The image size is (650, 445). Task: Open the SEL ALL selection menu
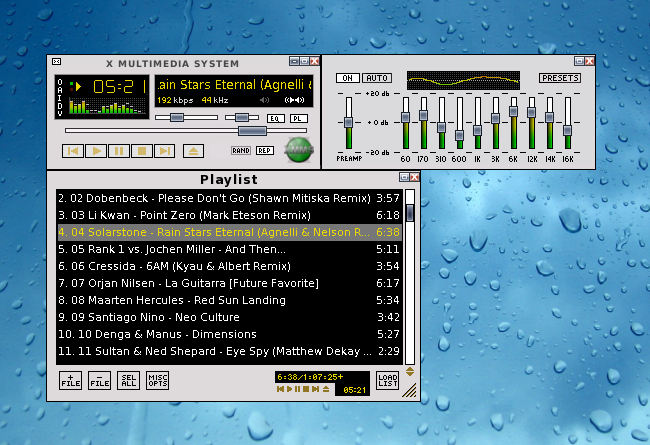click(x=129, y=380)
